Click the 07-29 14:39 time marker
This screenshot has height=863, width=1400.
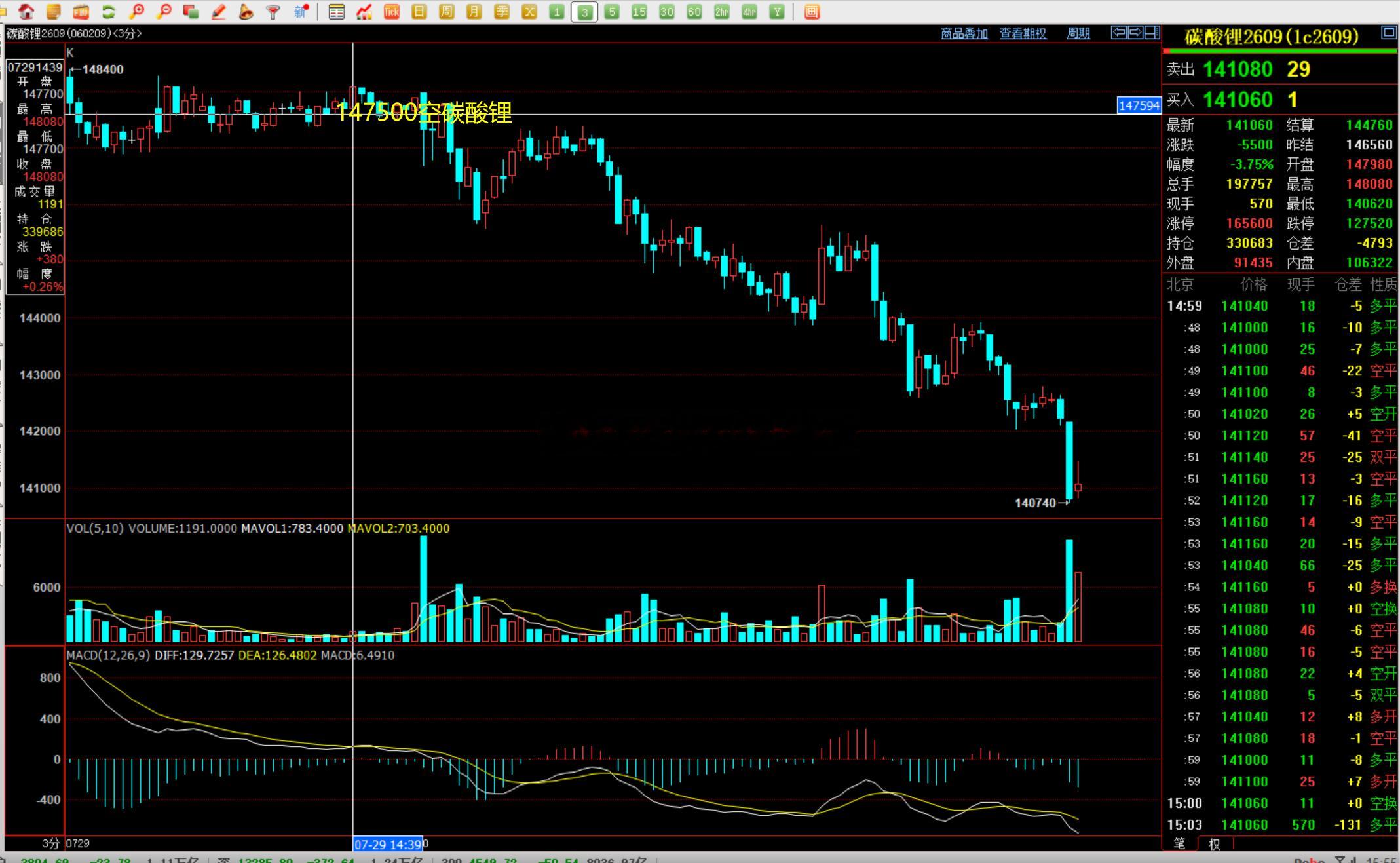pyautogui.click(x=389, y=844)
